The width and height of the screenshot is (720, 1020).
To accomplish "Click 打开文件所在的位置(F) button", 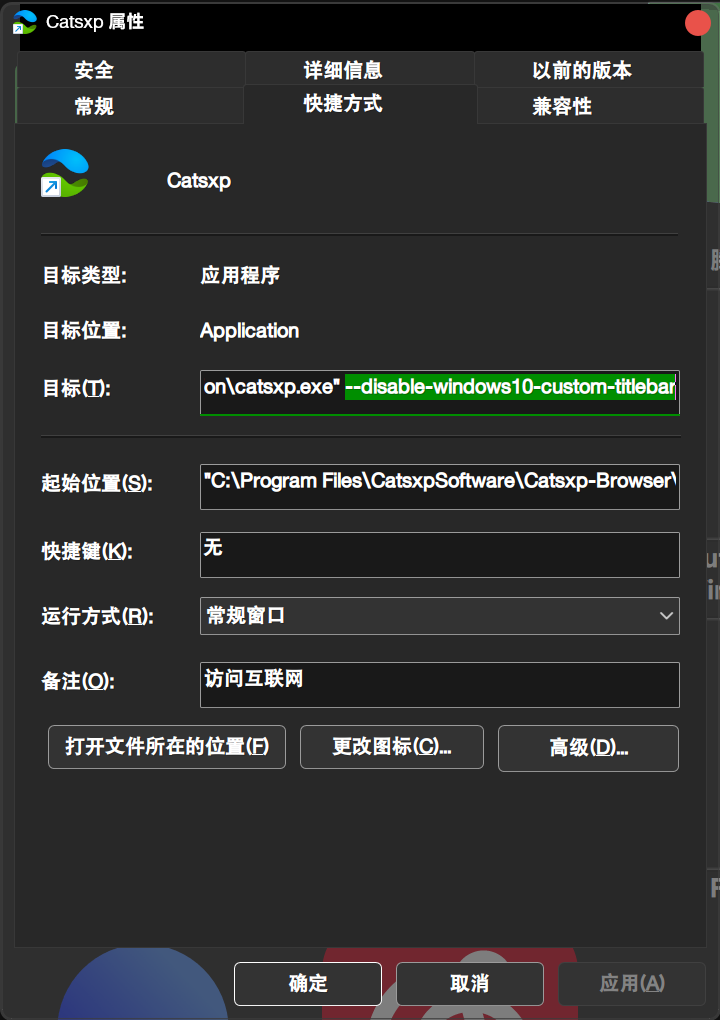I will [167, 747].
